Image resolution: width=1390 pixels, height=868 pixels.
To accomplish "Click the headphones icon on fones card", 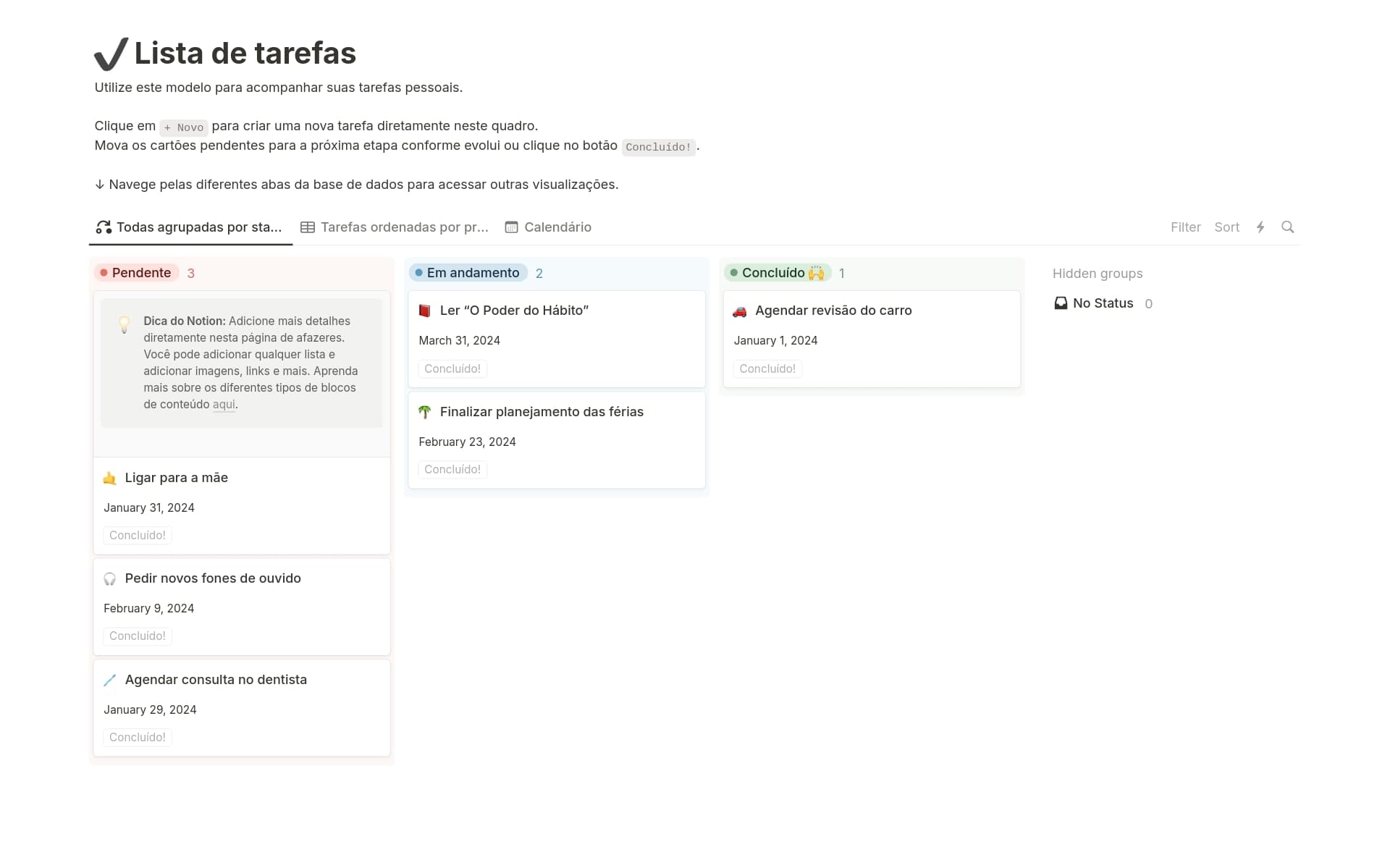I will click(110, 579).
